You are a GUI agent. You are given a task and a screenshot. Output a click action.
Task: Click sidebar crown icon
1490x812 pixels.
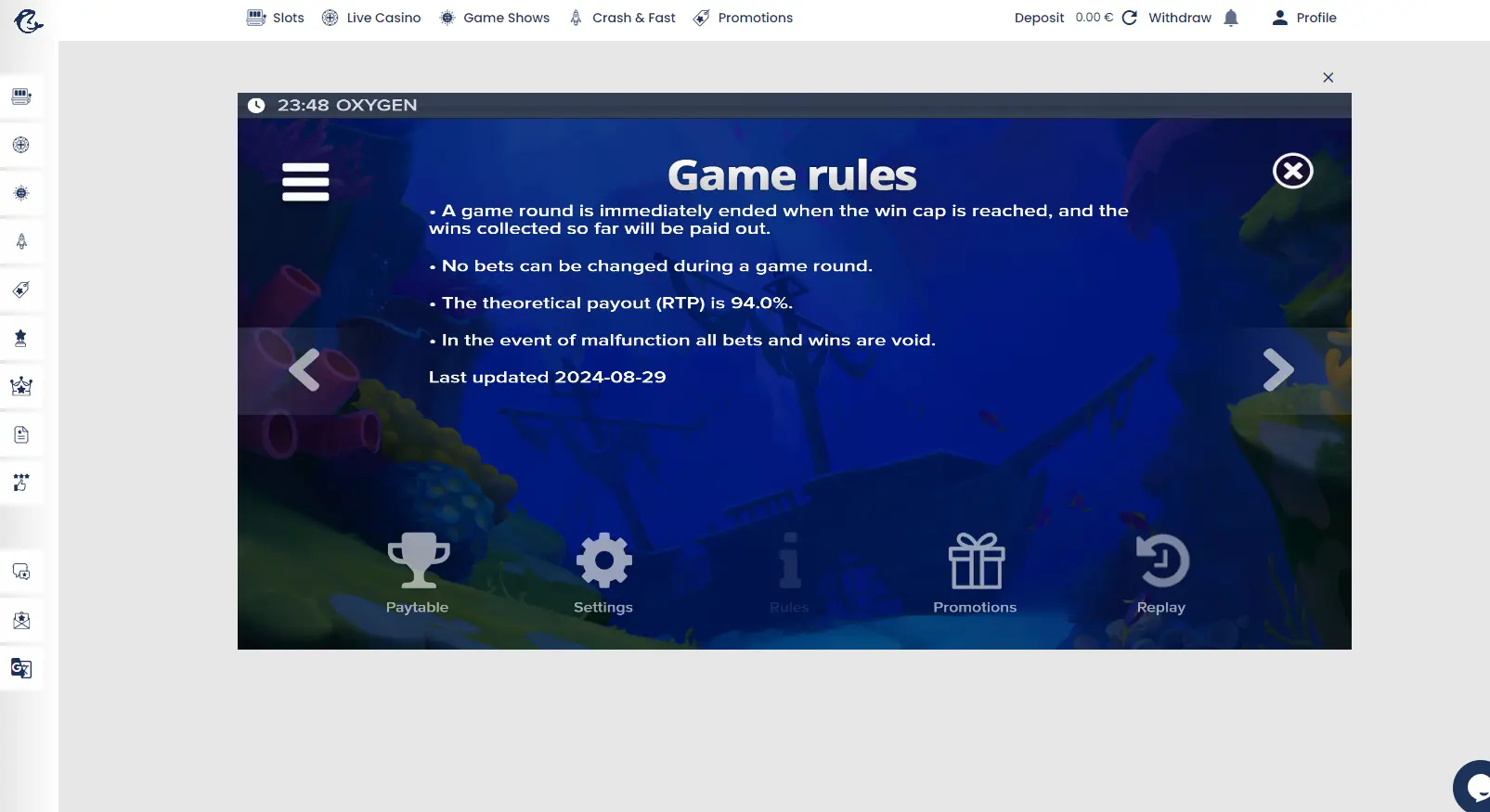point(21,386)
